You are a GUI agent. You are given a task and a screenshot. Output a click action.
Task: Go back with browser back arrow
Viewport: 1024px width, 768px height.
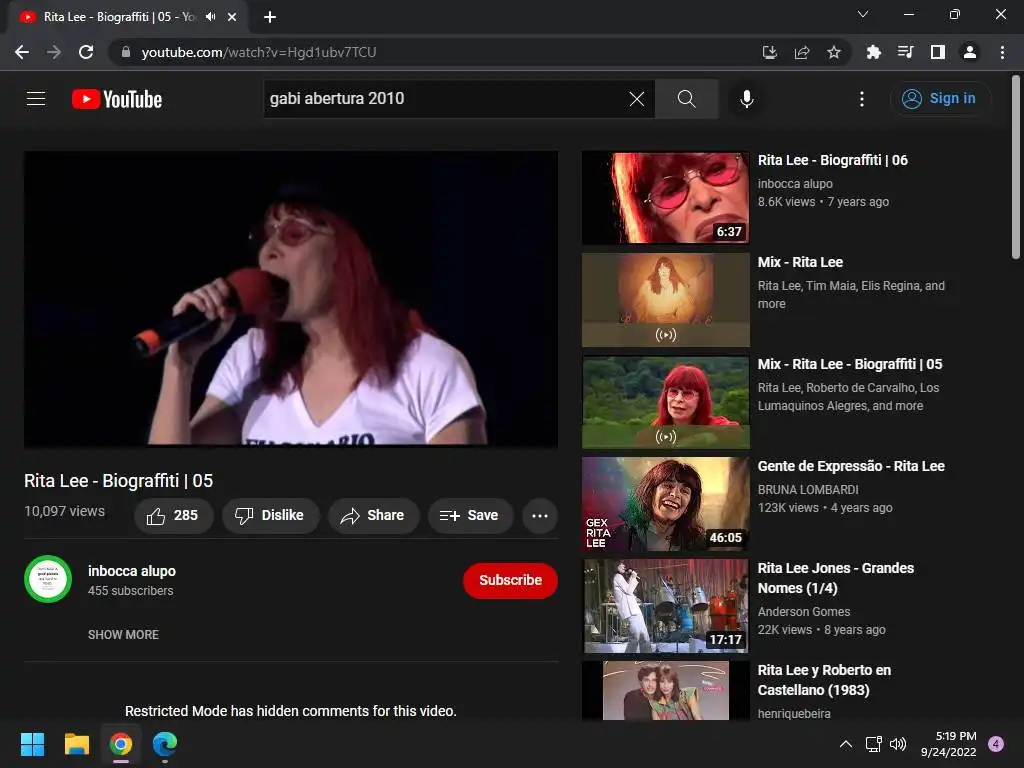tap(22, 52)
